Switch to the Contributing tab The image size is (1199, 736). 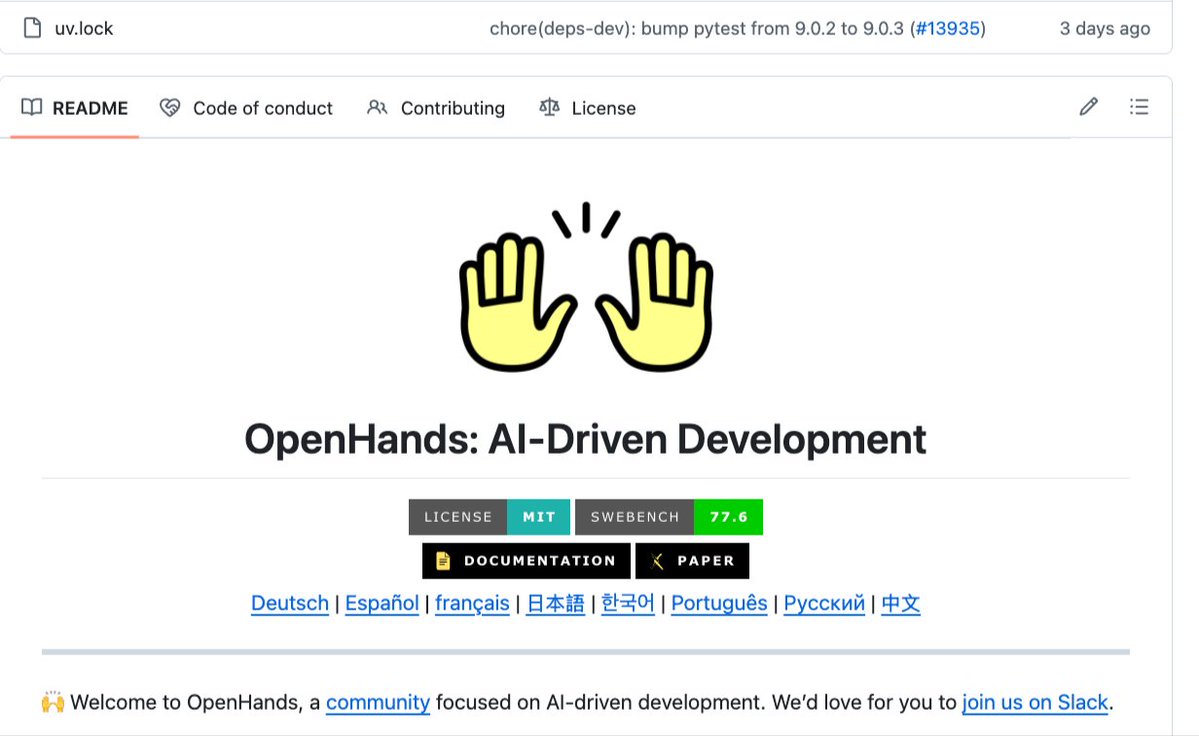click(436, 108)
